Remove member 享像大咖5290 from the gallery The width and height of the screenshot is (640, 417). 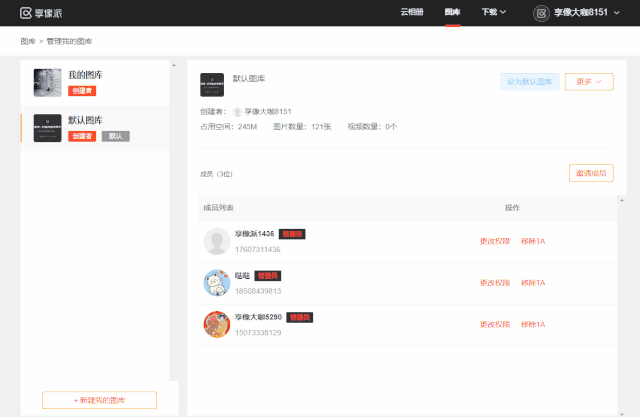coord(532,324)
